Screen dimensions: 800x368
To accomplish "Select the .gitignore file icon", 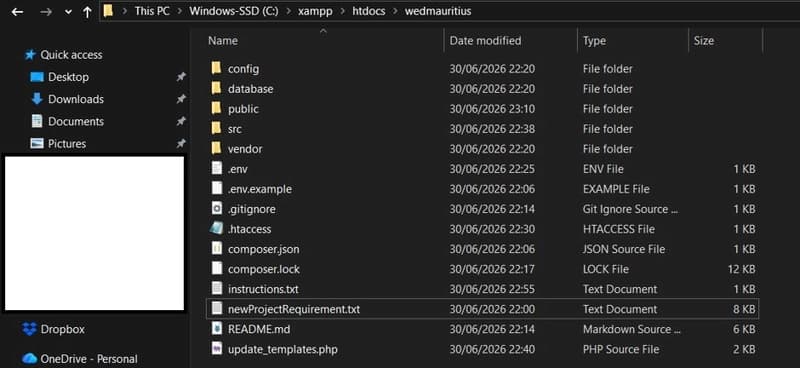I will (x=217, y=208).
